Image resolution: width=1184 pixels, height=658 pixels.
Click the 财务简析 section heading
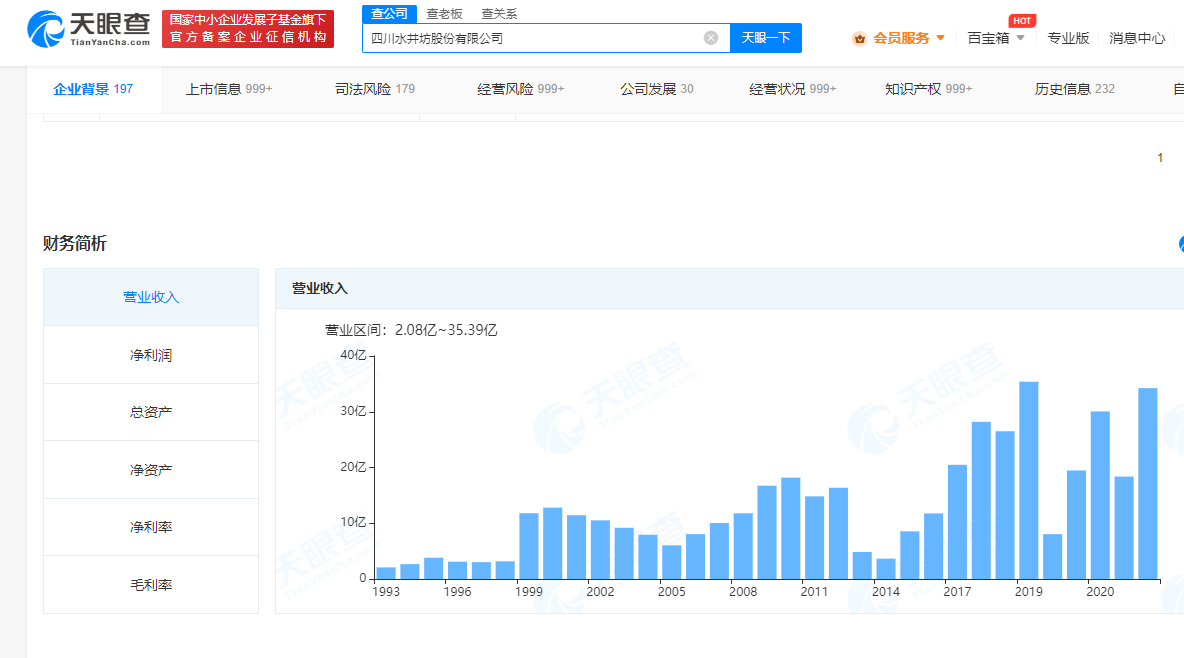click(75, 243)
